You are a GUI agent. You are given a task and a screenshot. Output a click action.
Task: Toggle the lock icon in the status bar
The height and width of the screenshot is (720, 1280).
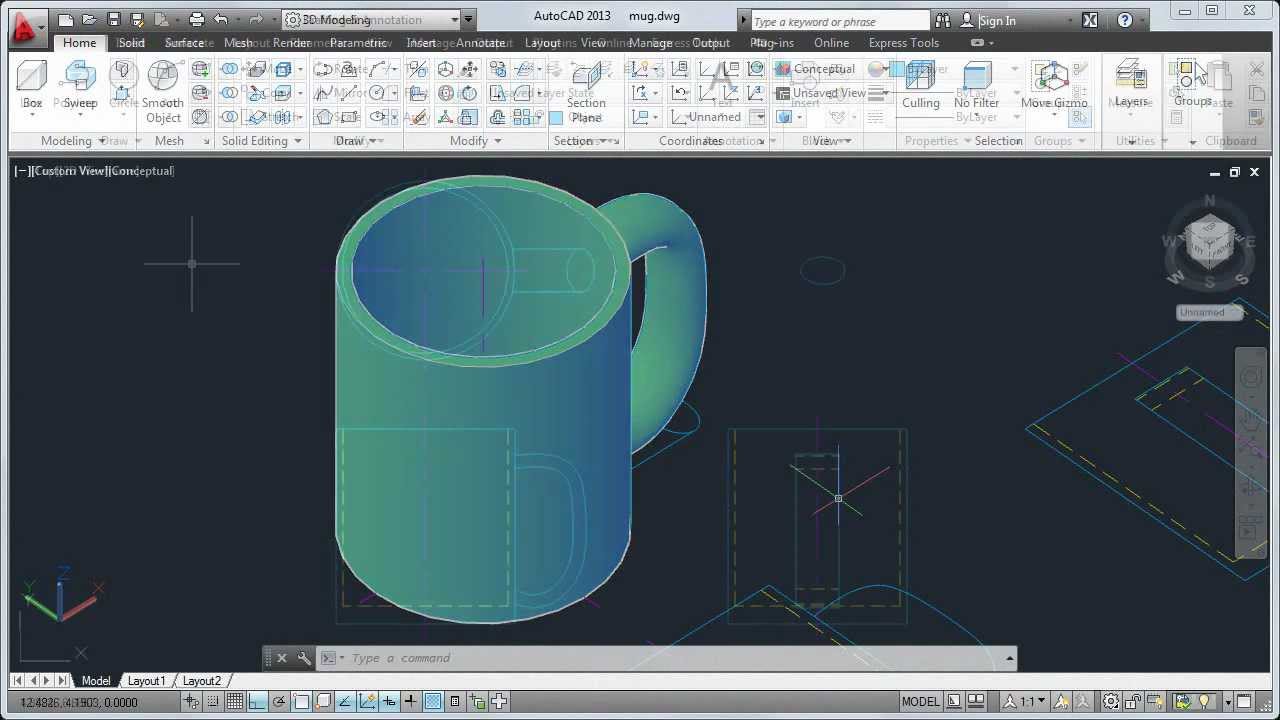[1131, 701]
